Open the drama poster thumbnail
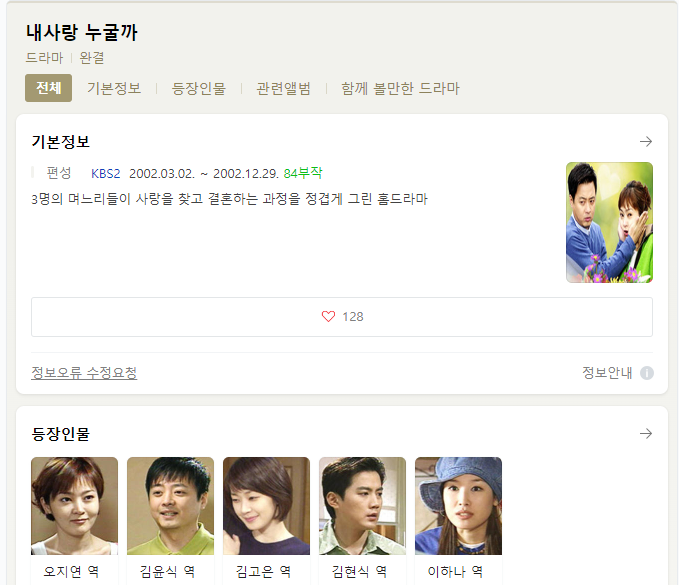The image size is (679, 585). (x=609, y=223)
